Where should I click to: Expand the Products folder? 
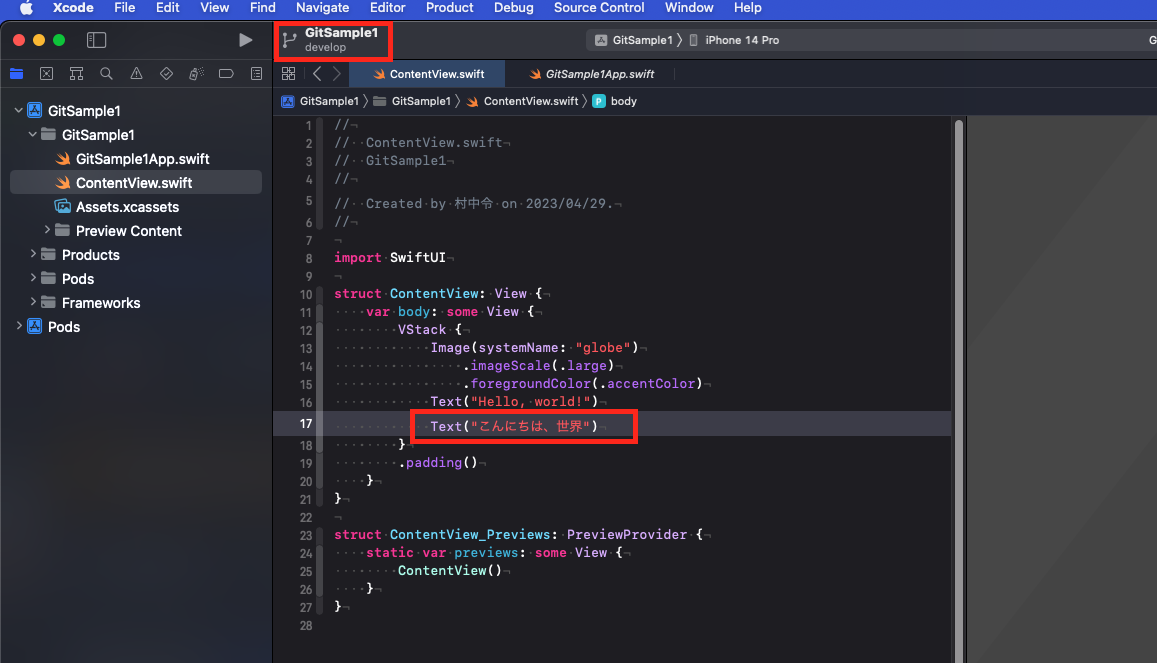pos(32,254)
